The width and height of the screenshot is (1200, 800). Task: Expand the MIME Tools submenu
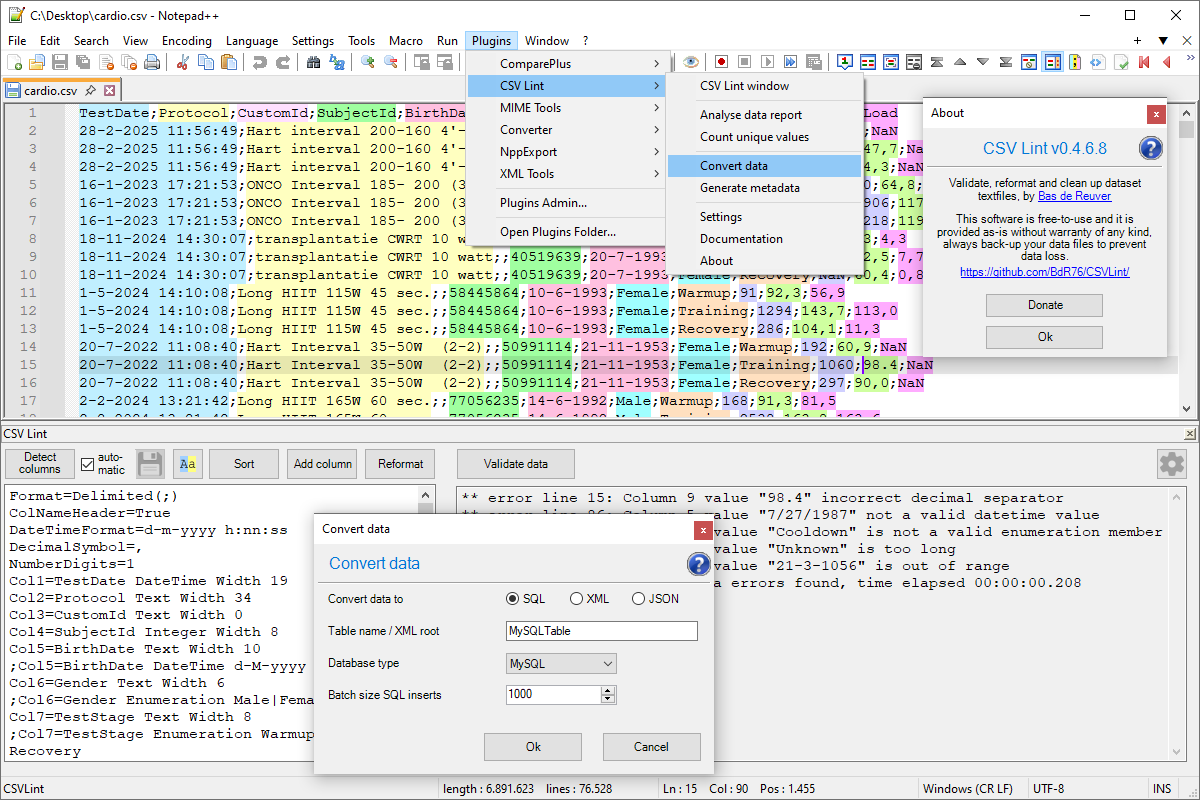tap(565, 108)
